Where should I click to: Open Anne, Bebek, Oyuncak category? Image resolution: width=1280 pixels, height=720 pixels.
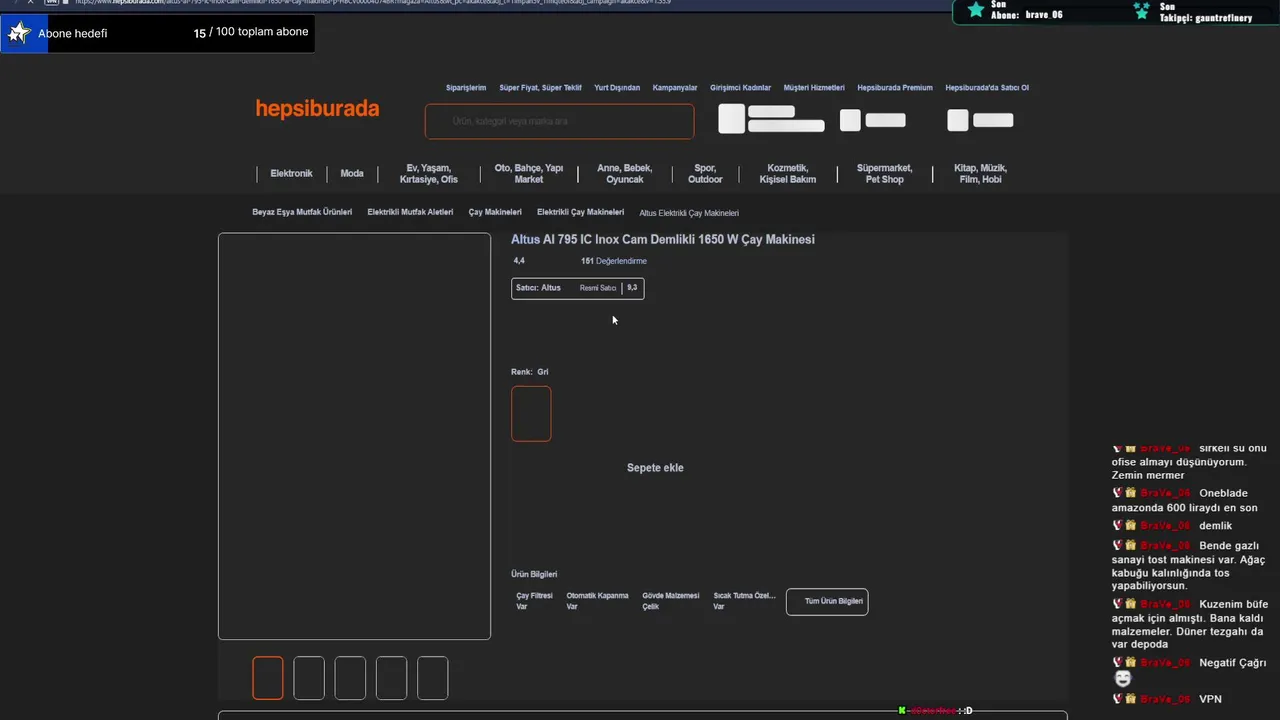tap(625, 174)
